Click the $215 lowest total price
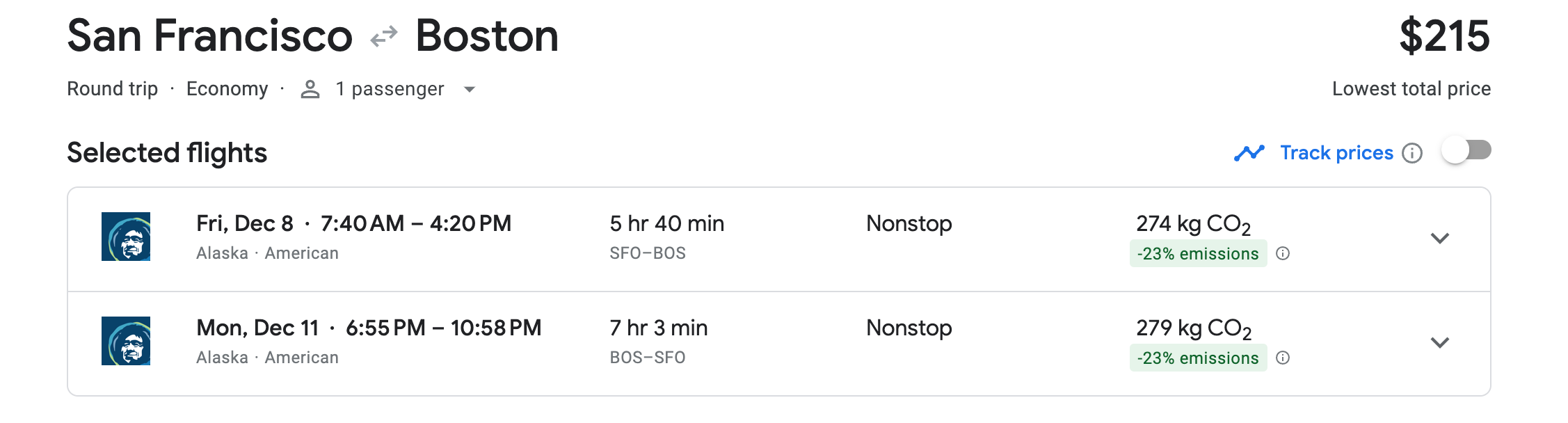The image size is (1568, 423). coord(1444,36)
